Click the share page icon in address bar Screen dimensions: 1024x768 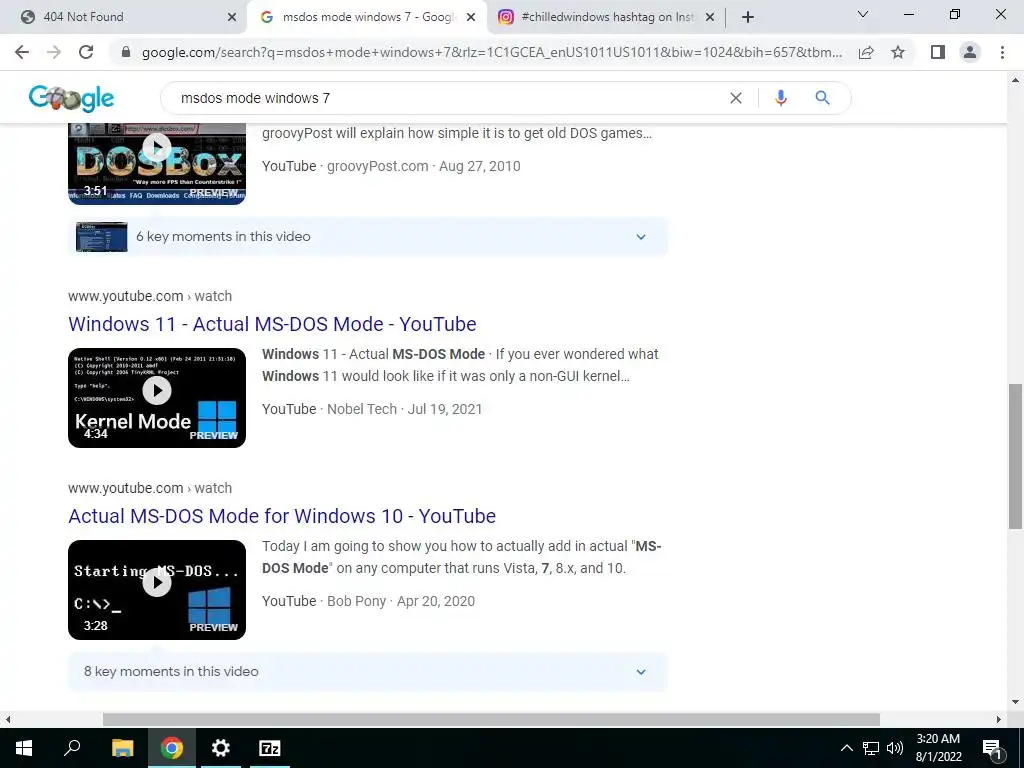click(866, 52)
